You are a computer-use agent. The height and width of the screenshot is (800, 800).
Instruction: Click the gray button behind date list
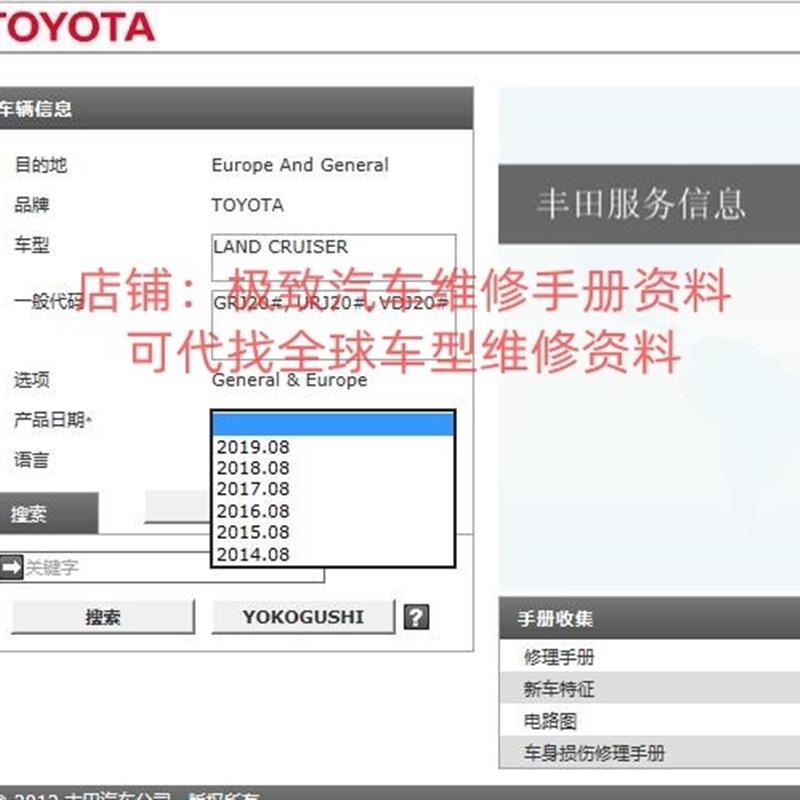[178, 507]
